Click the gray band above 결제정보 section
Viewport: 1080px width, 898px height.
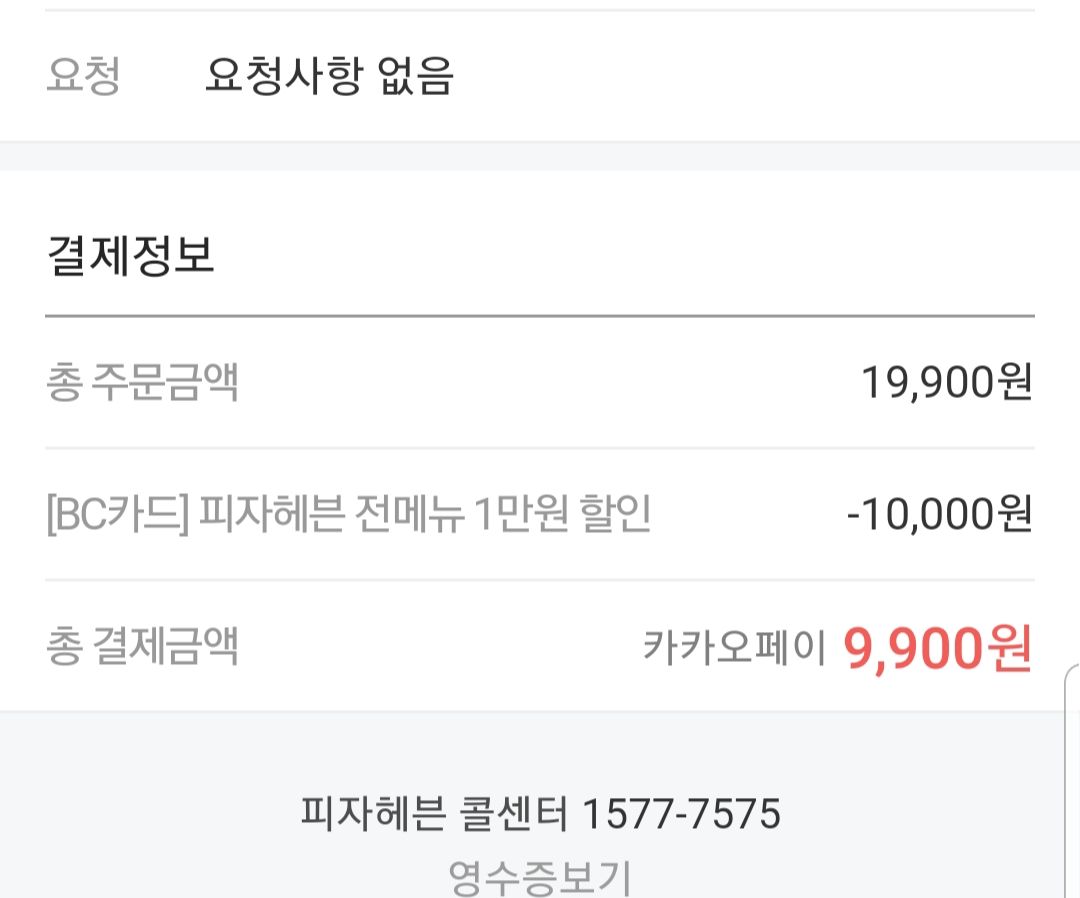coord(540,156)
